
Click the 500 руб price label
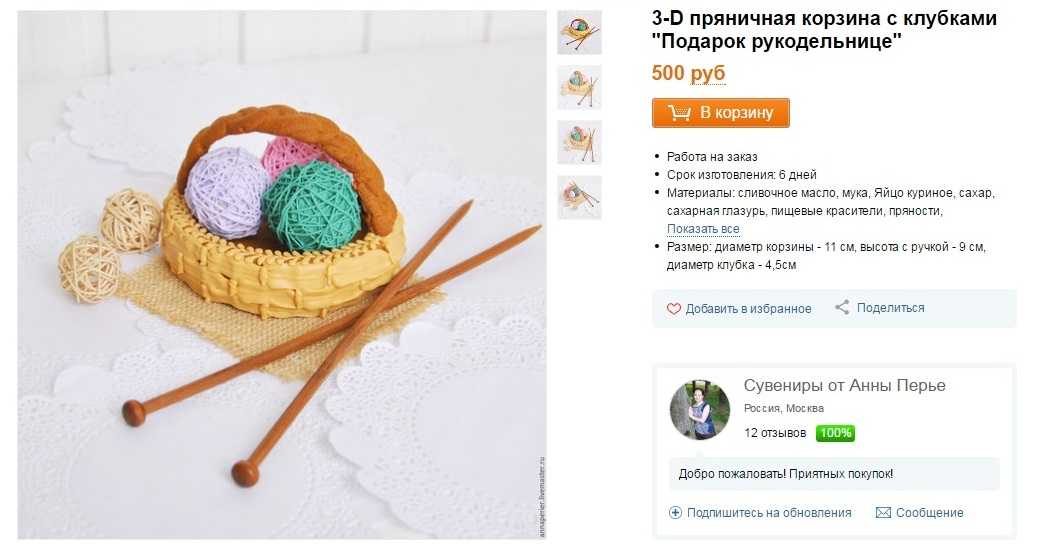688,73
